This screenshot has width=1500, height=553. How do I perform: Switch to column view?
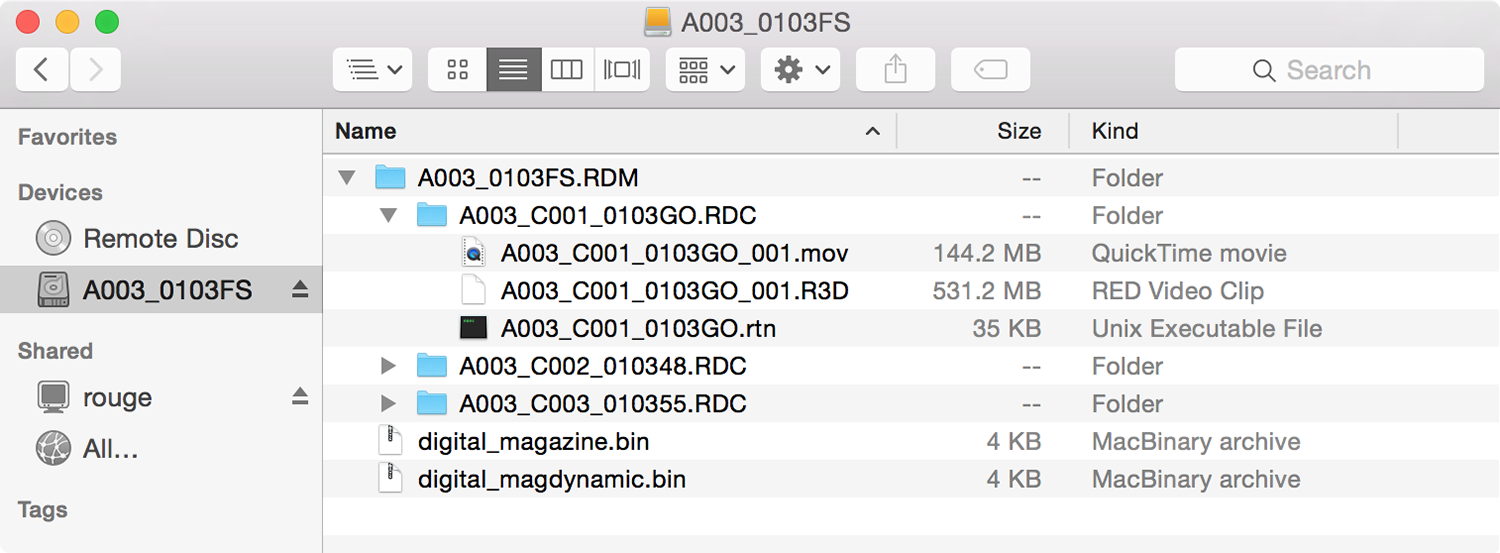click(567, 70)
